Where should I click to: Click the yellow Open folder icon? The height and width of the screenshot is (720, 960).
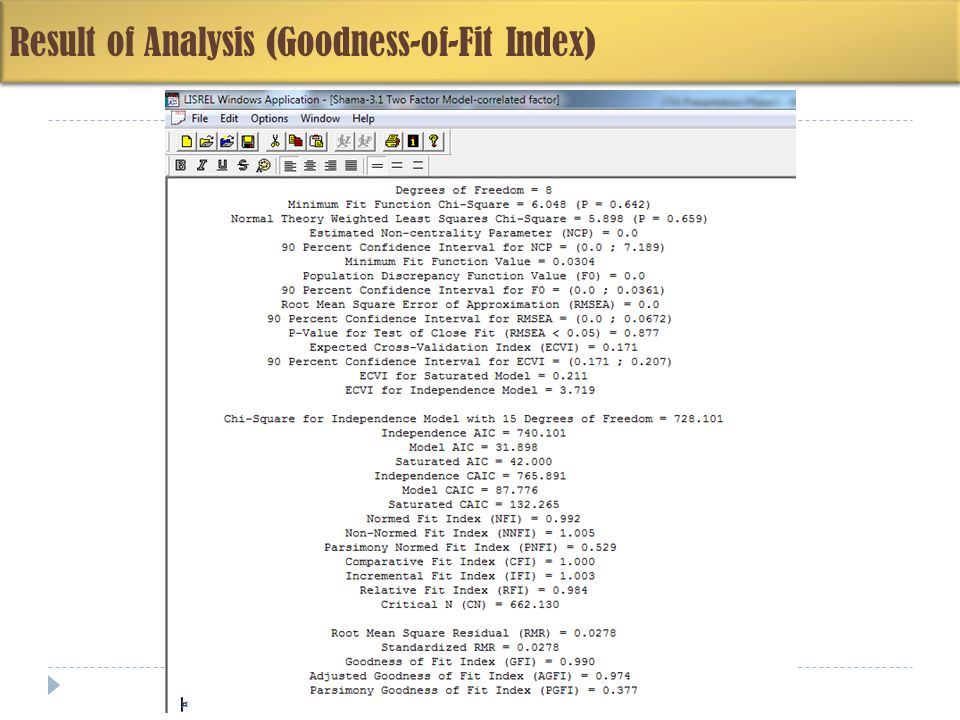(206, 141)
